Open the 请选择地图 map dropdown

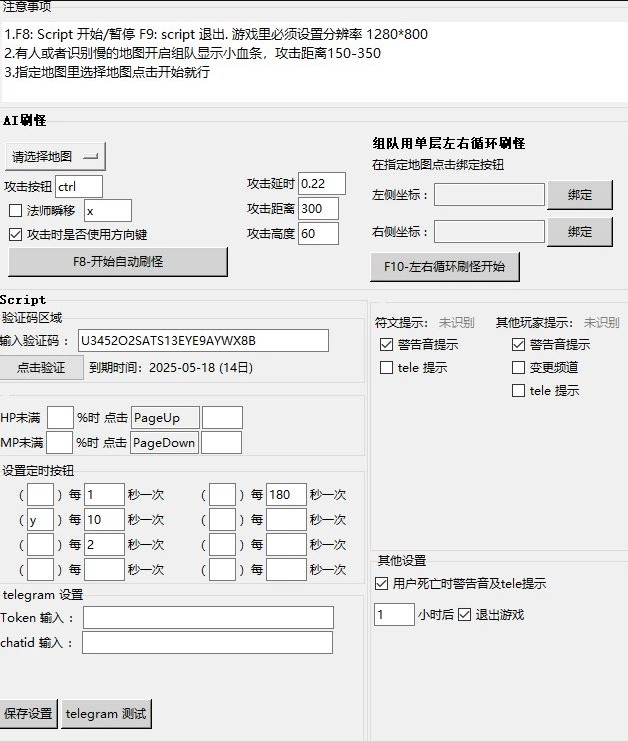56,157
